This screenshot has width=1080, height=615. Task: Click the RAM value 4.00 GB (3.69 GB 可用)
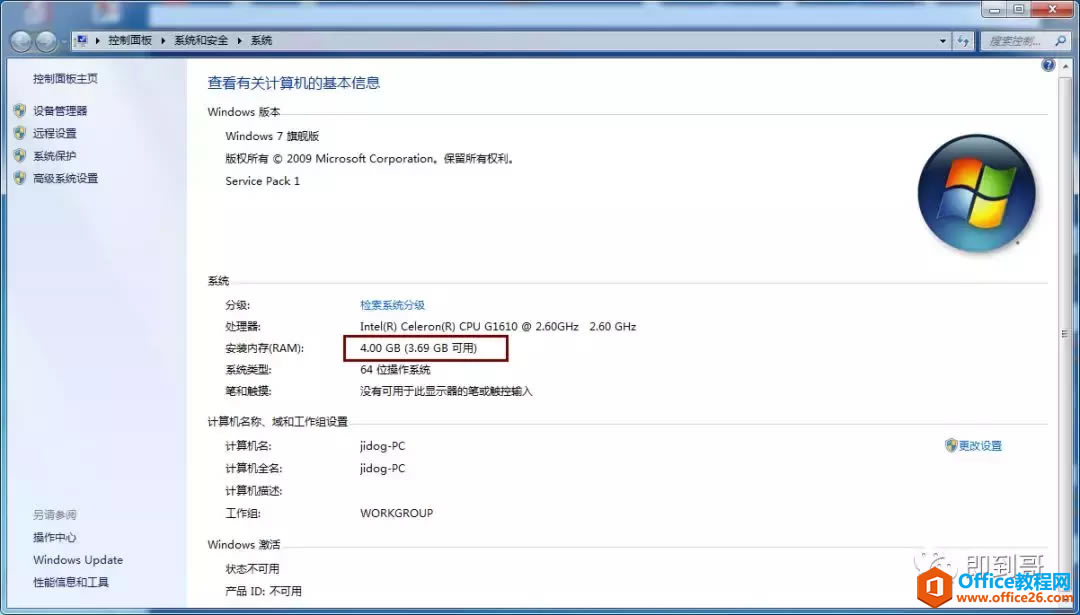pos(419,348)
